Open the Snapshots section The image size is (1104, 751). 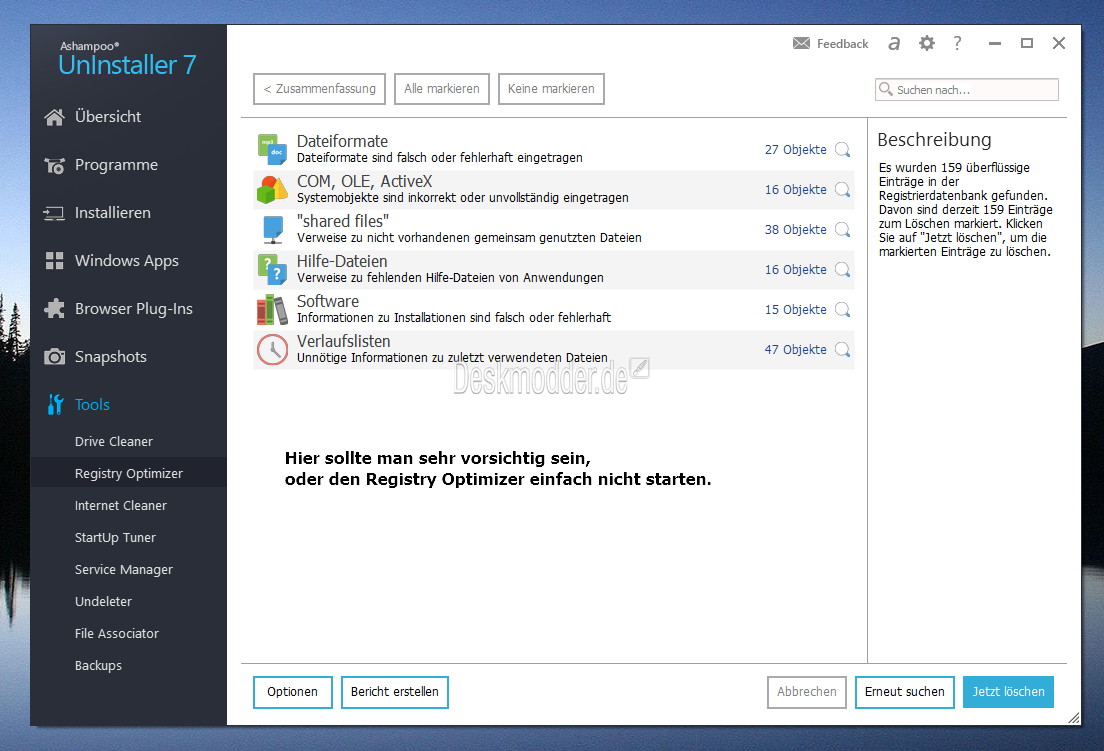click(x=111, y=357)
